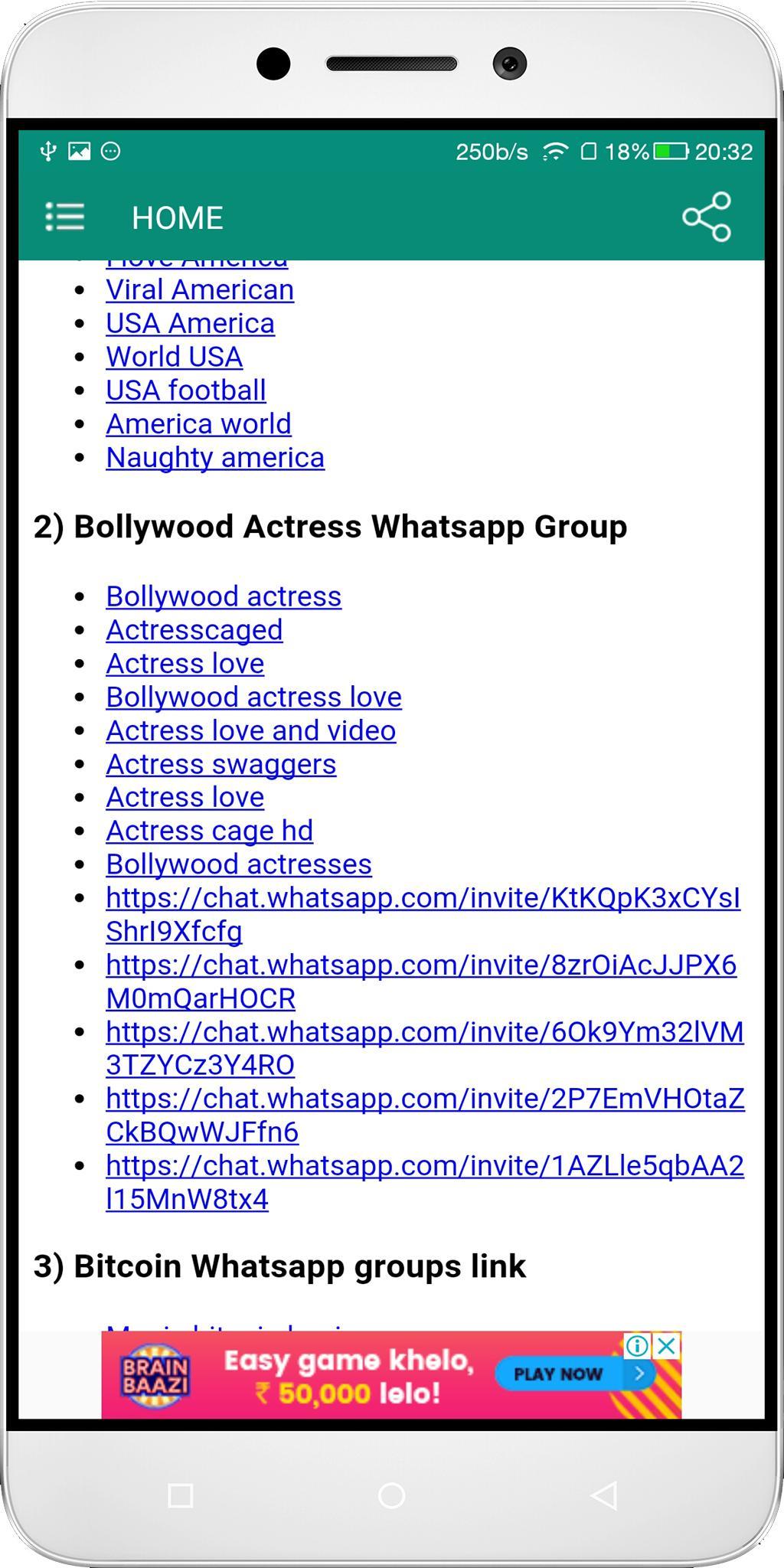784x1568 pixels.
Task: Tap the Android back triangle button
Action: (x=604, y=1495)
